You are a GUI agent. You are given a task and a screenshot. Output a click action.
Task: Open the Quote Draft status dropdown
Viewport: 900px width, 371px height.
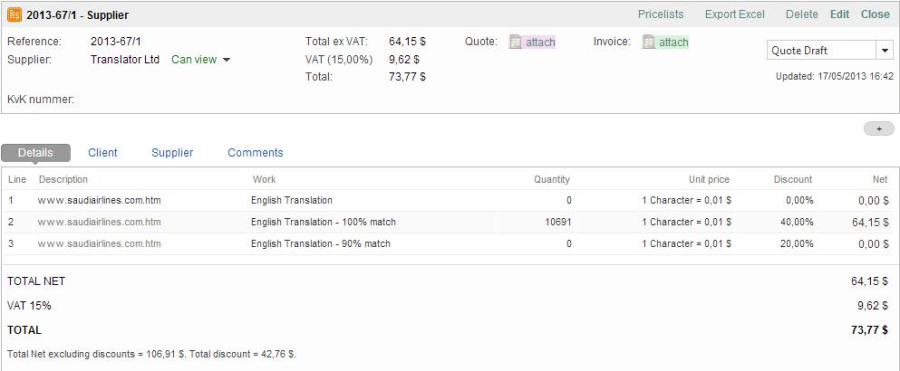coord(829,51)
